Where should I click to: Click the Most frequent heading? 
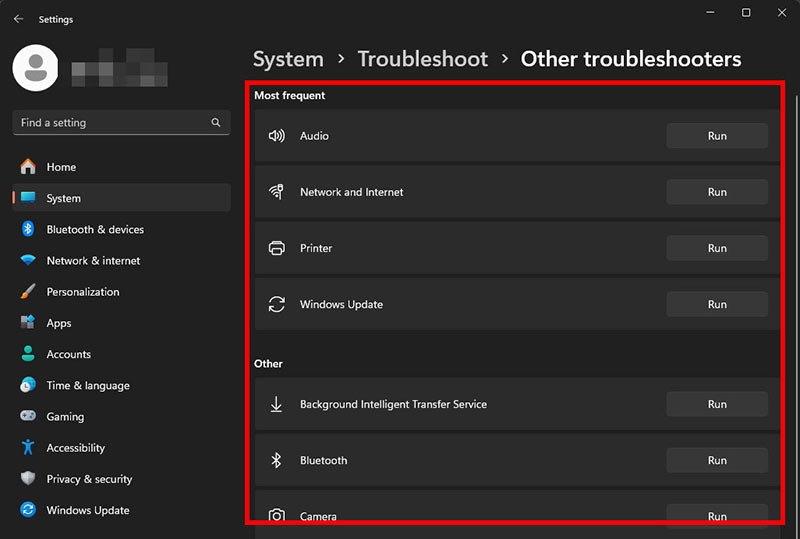point(290,95)
